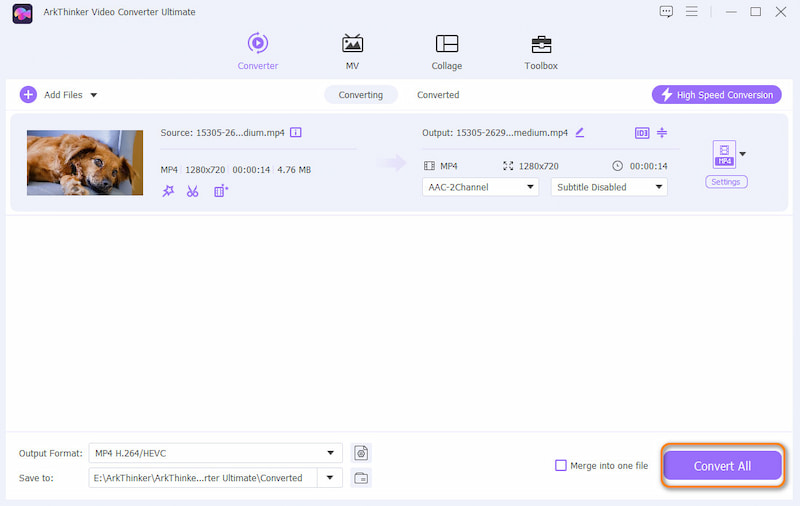Open custom profile settings icon near Output Format
The width and height of the screenshot is (800, 506).
point(361,453)
